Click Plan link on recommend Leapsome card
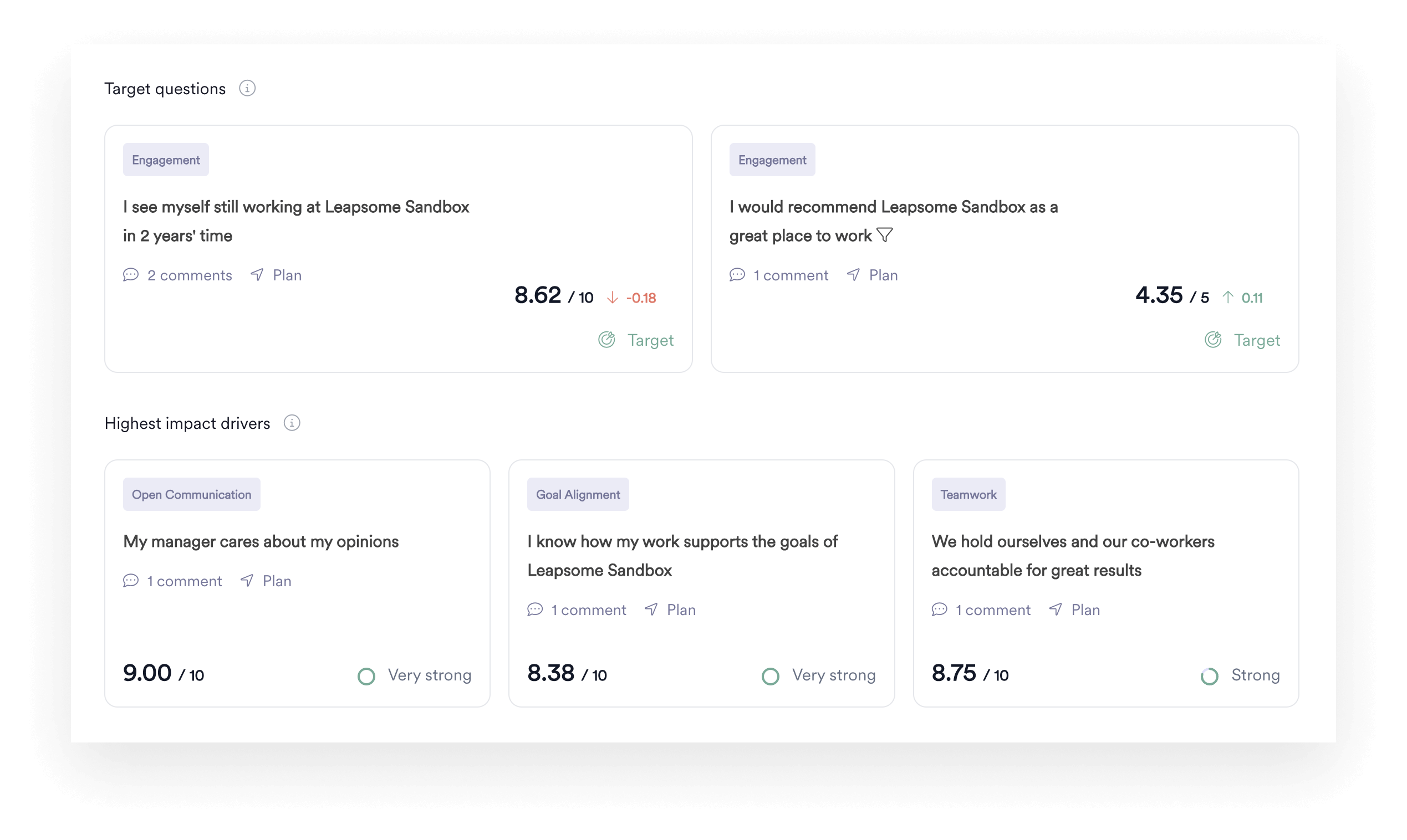This screenshot has width=1407, height=840. pyautogui.click(x=882, y=274)
